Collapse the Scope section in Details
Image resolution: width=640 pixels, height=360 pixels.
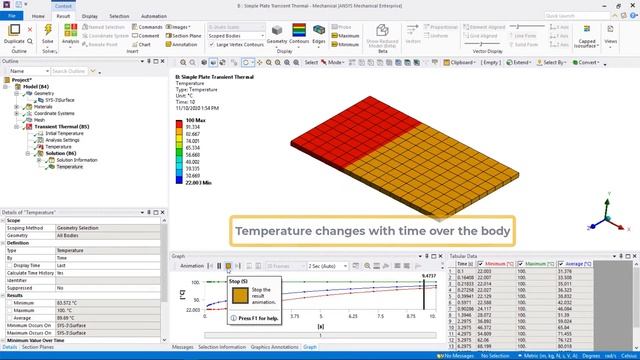point(3,220)
